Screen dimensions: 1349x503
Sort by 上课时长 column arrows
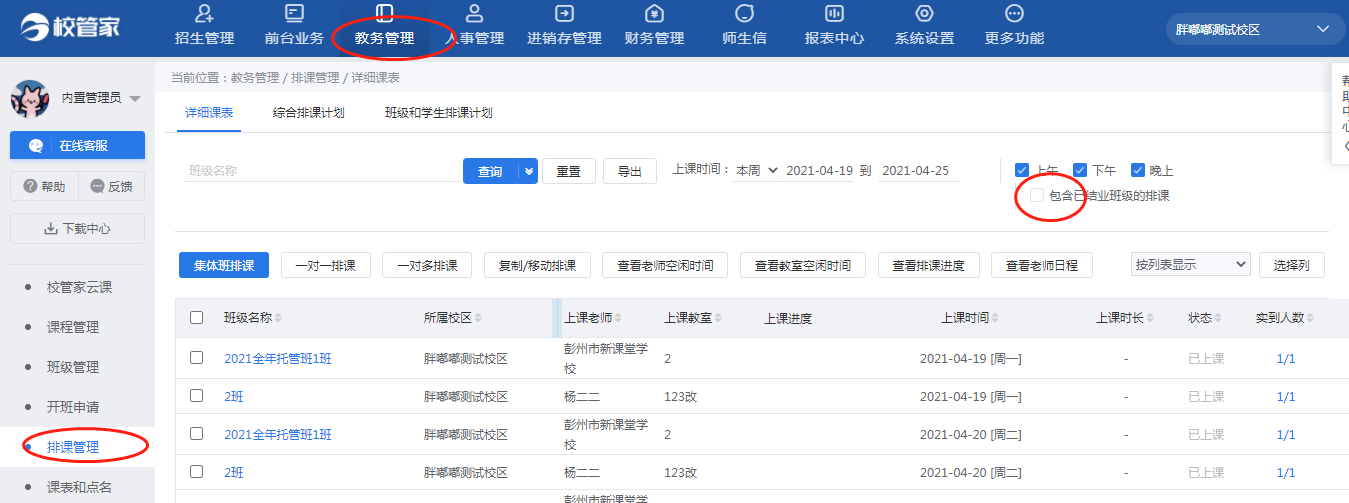[1150, 318]
